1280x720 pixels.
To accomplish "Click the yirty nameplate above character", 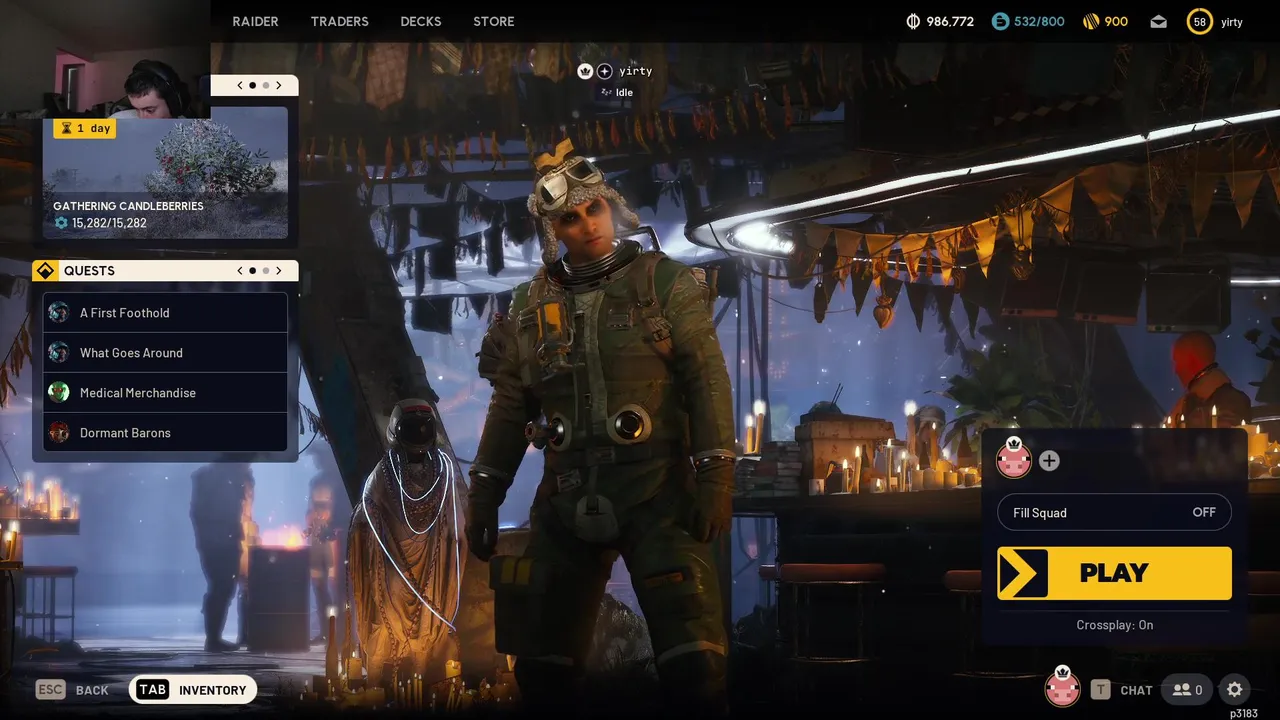I will [x=636, y=71].
